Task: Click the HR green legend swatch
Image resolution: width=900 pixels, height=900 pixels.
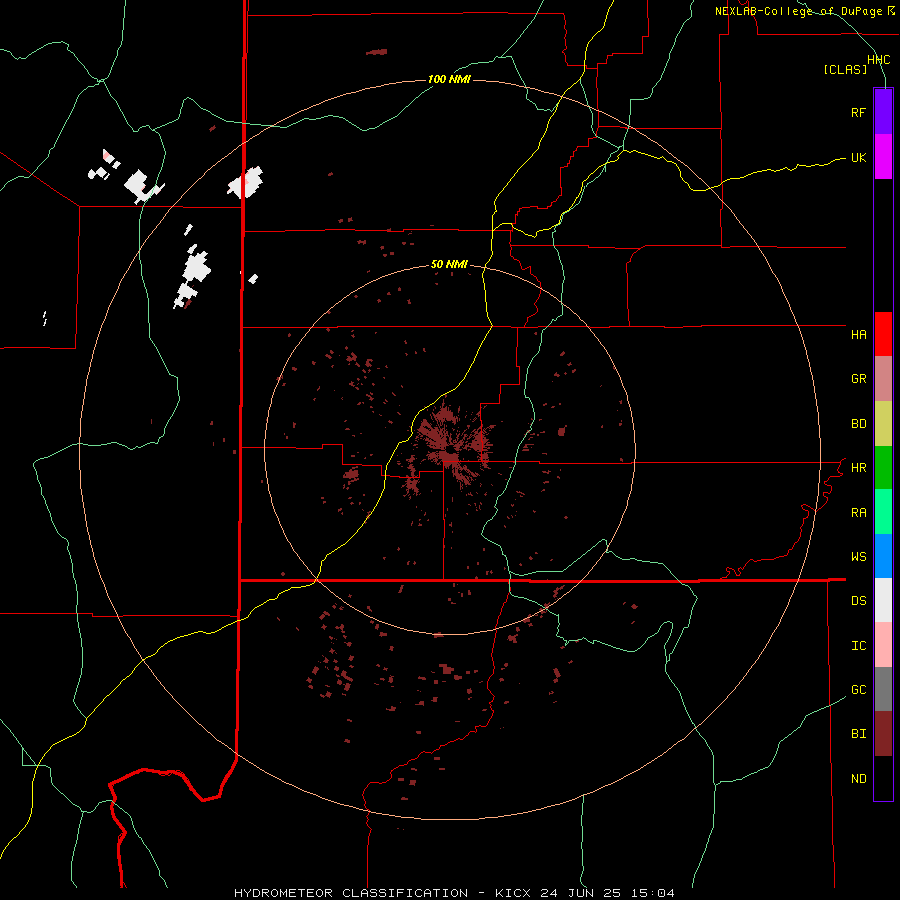Action: pyautogui.click(x=883, y=468)
